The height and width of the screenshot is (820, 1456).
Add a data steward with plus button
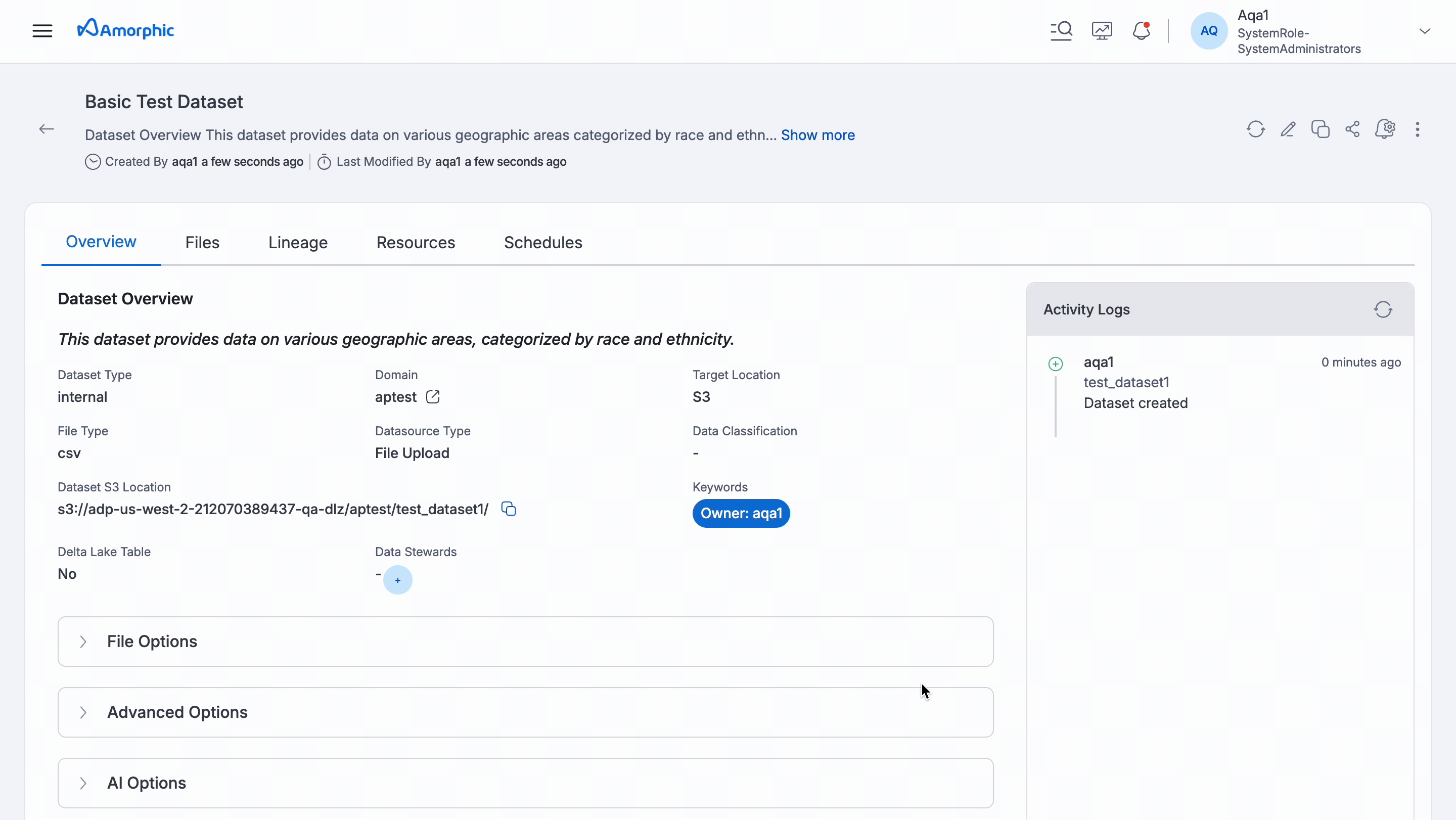(397, 580)
